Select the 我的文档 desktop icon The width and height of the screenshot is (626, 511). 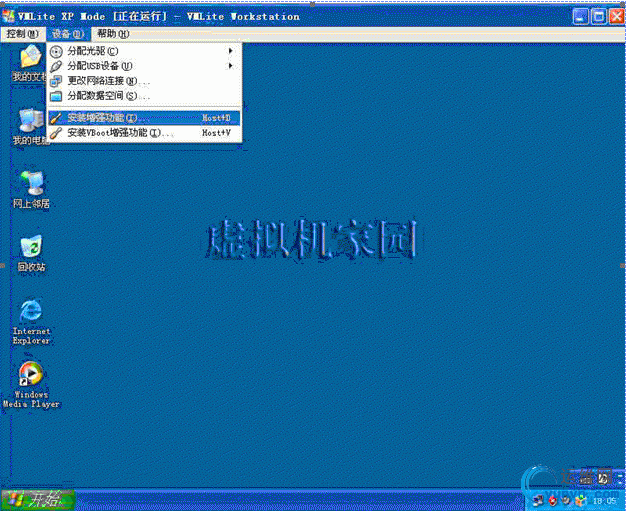[x=30, y=63]
